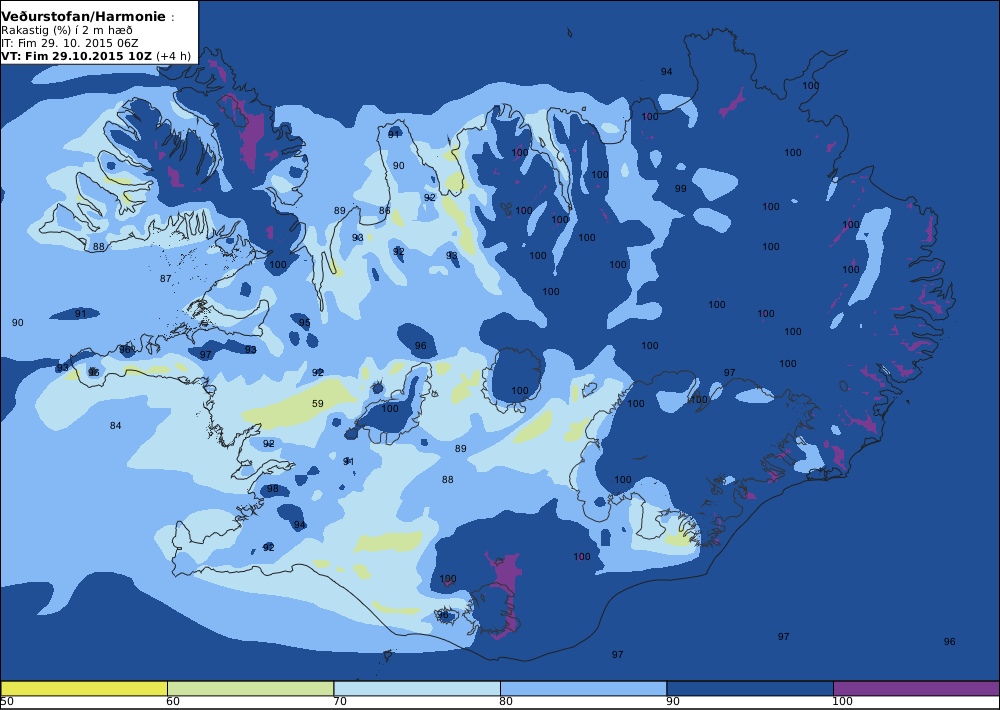The image size is (1000, 710).
Task: Click the '60' legend scale label
Action: coord(173,702)
